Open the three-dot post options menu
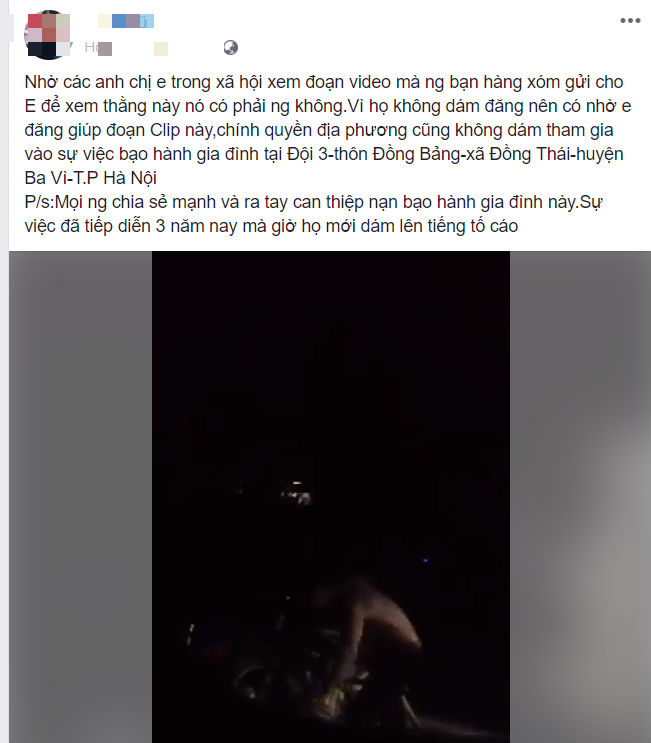 pyautogui.click(x=630, y=20)
